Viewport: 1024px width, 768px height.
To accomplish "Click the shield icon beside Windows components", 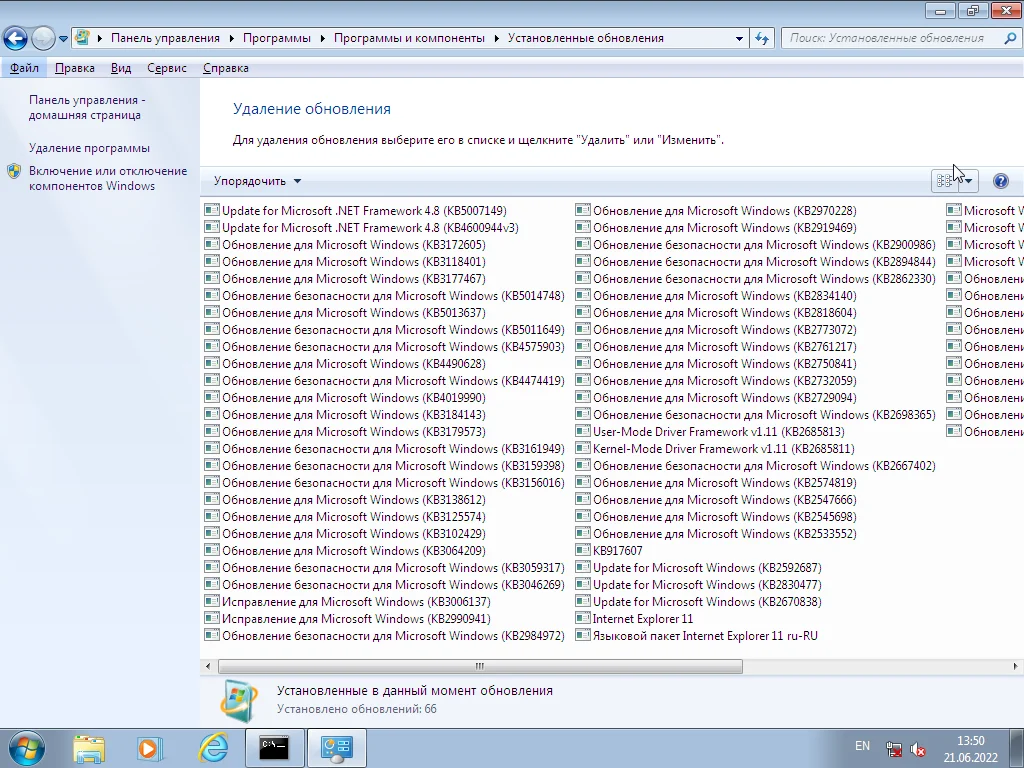I will [14, 172].
